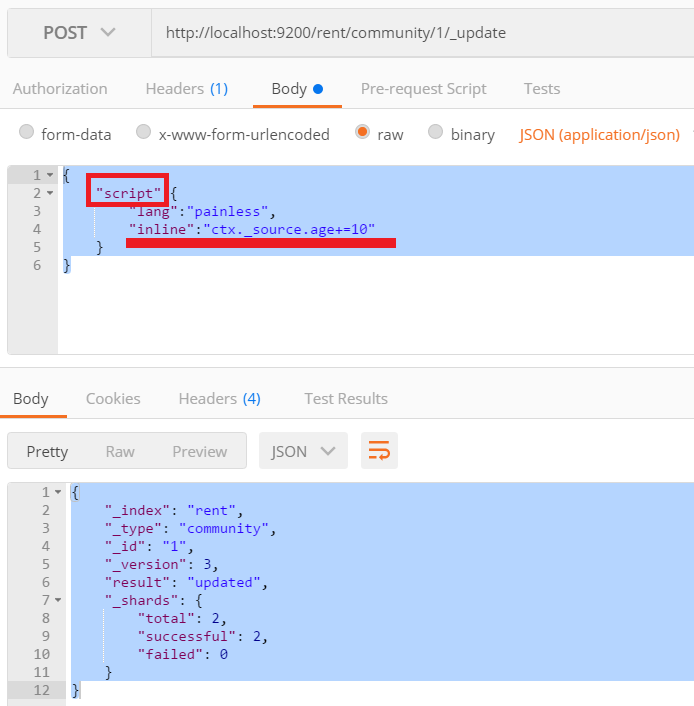Screen dimensions: 694x706
Task: Open the Authorization tab
Action: [60, 89]
